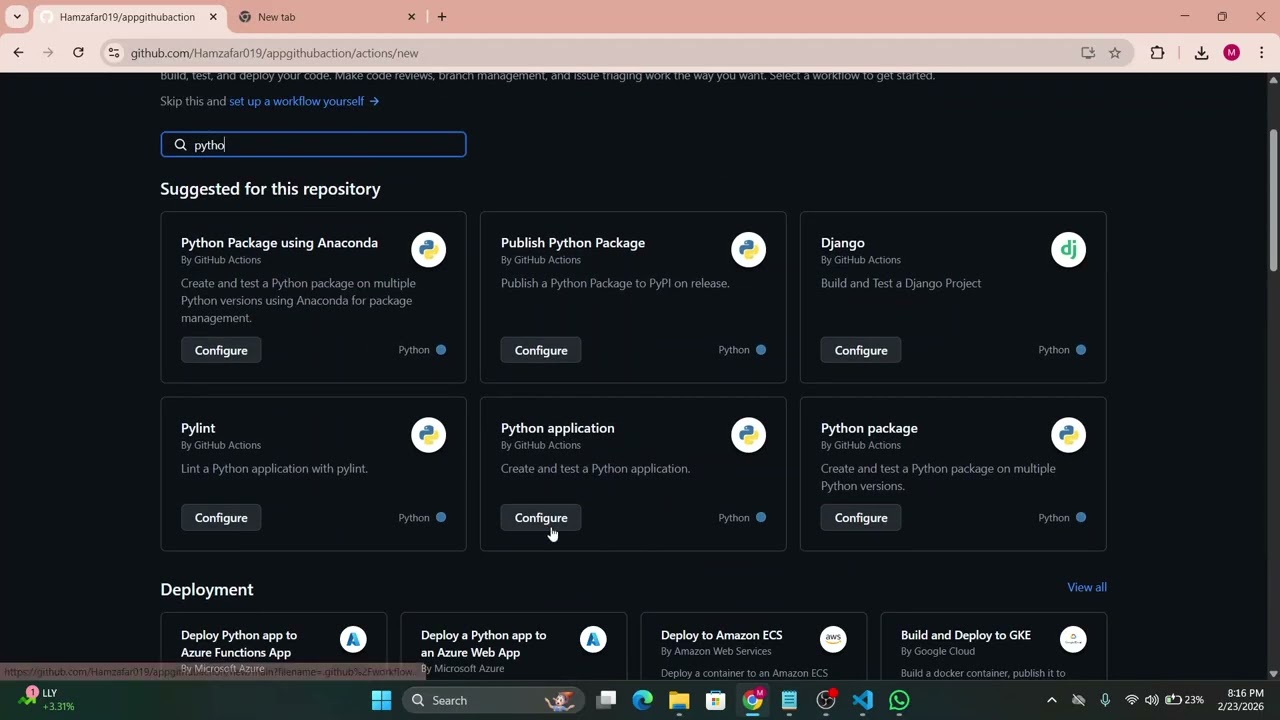Click into the workflow search field
Image resolution: width=1280 pixels, height=720 pixels.
(x=313, y=145)
